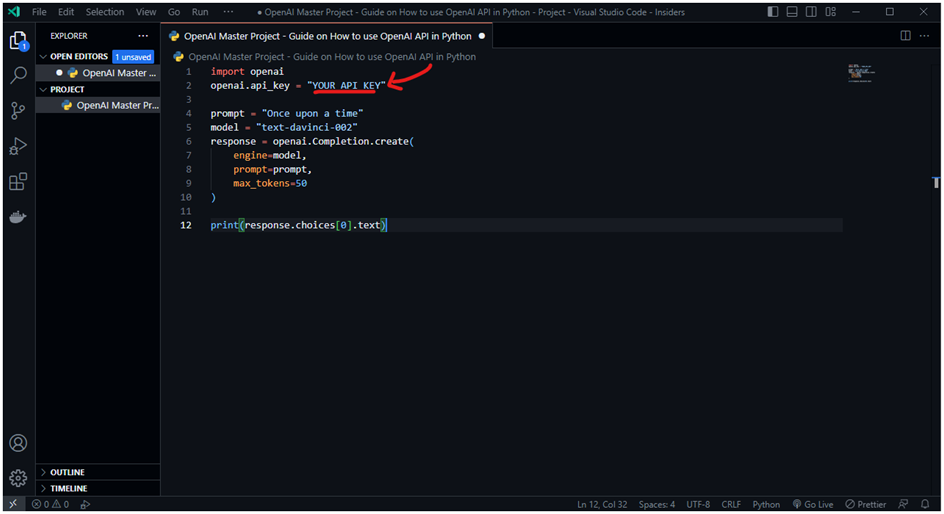The image size is (944, 514).
Task: Open the View menu
Action: click(146, 11)
